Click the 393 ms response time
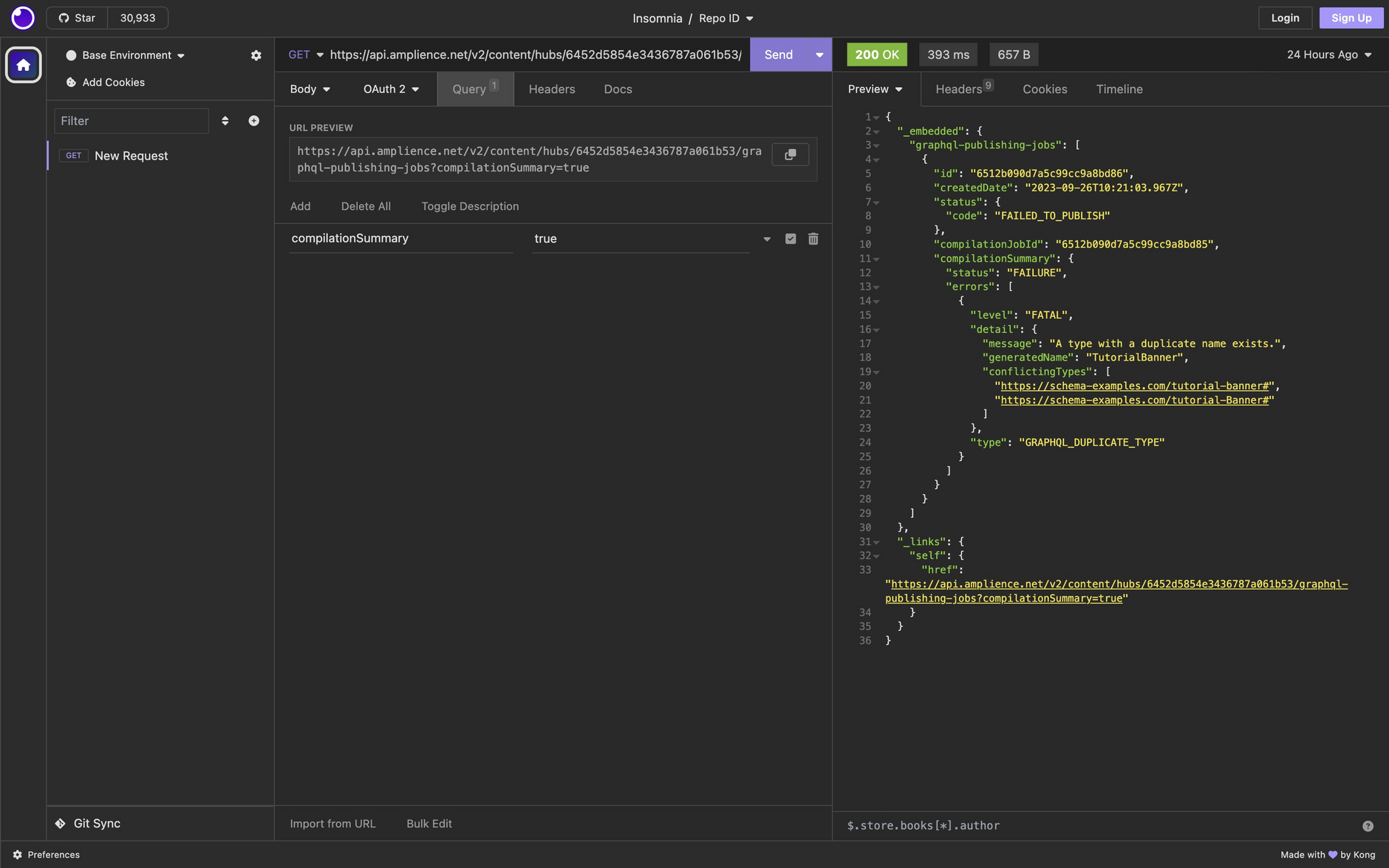 [948, 55]
